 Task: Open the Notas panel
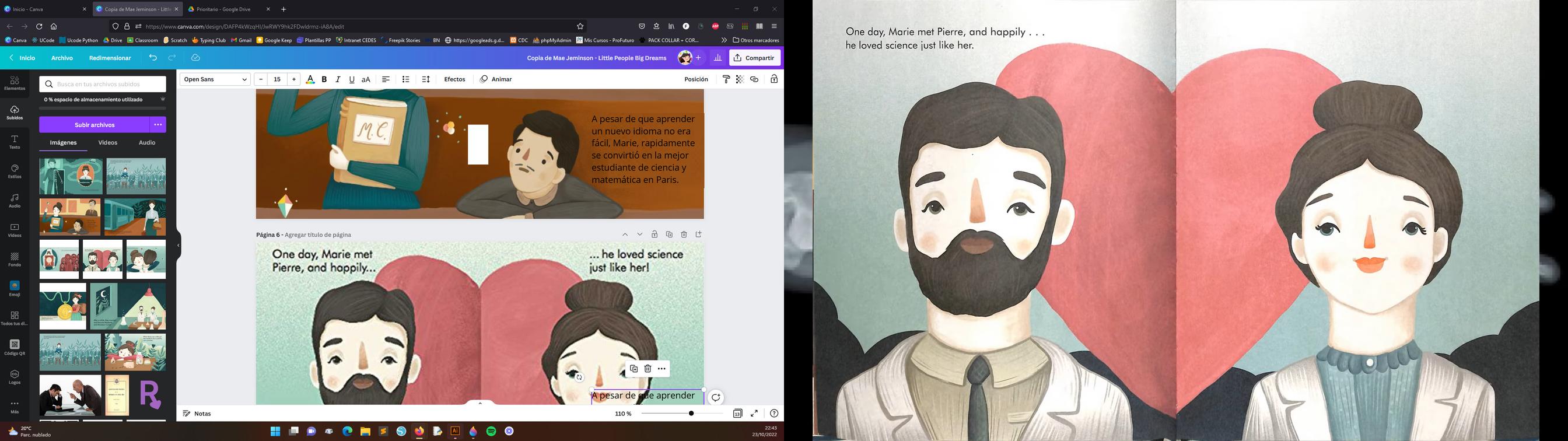coord(197,414)
